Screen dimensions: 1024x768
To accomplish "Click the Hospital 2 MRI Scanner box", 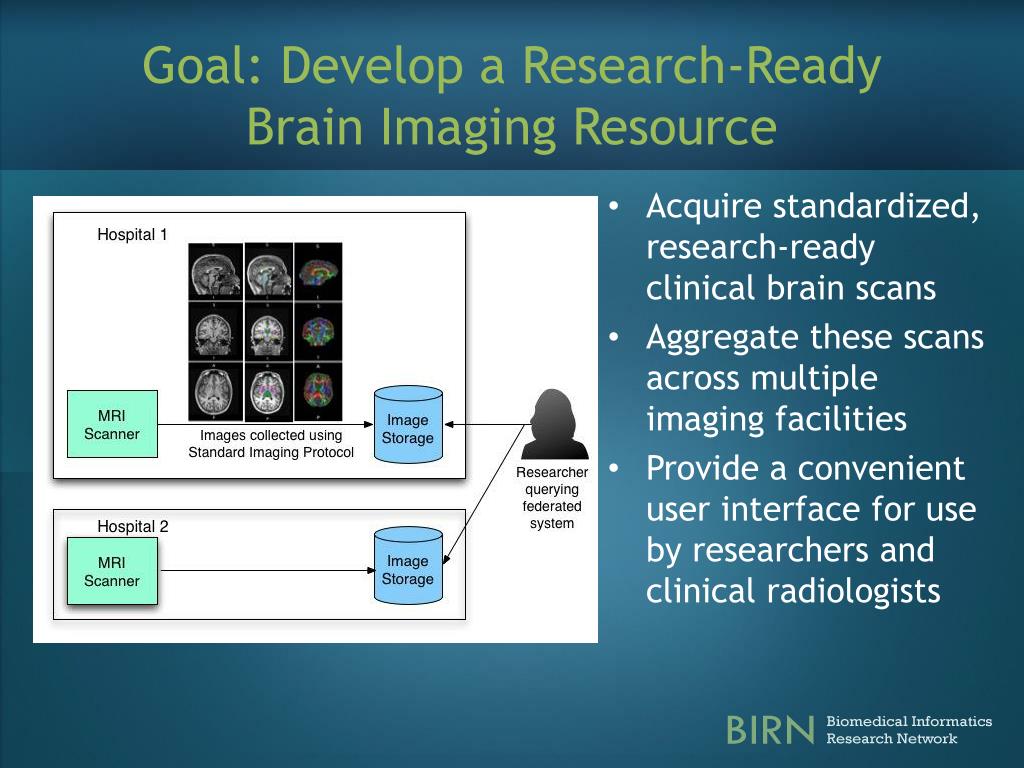I will coord(112,571).
